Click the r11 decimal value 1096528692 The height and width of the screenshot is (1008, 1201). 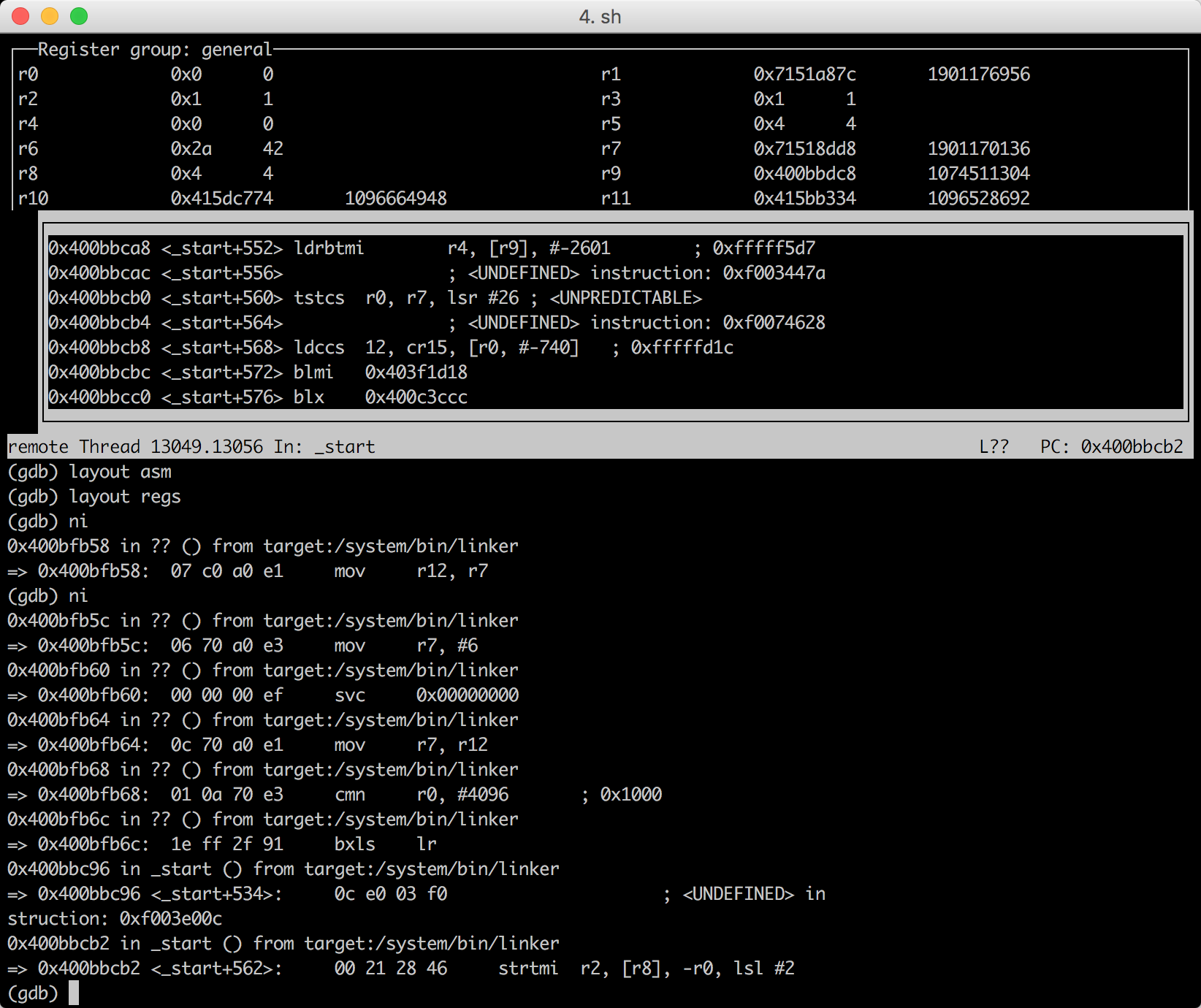tap(978, 199)
